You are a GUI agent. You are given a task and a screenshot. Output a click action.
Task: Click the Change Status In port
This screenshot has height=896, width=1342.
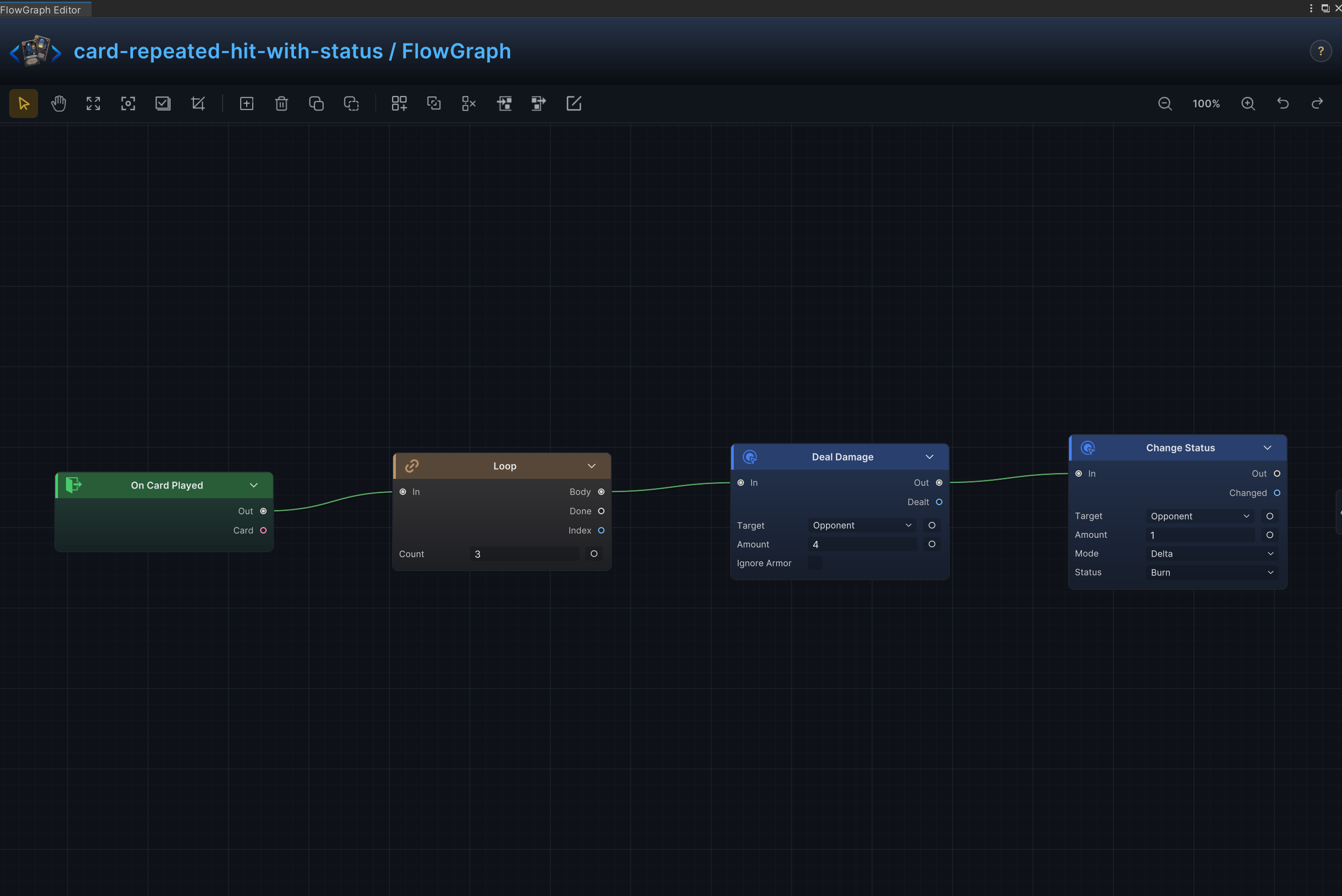pyautogui.click(x=1079, y=473)
